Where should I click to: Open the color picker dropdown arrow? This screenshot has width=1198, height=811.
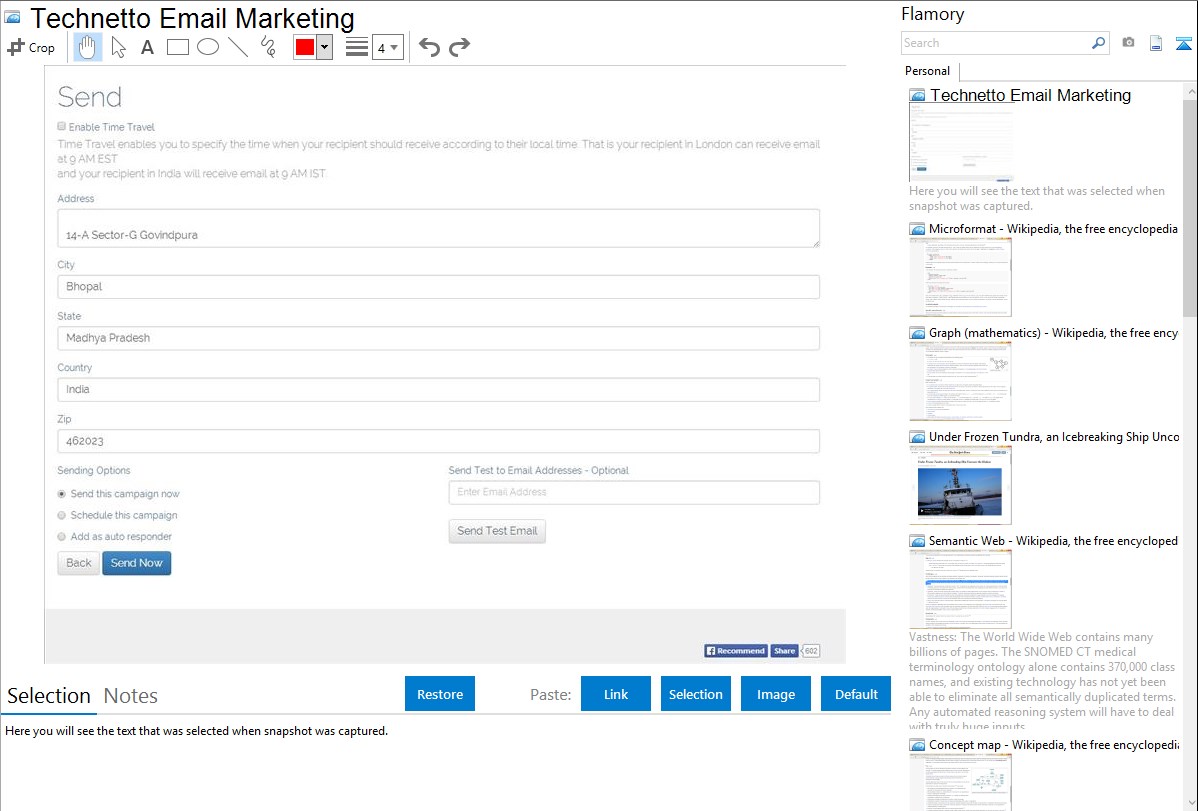(325, 47)
